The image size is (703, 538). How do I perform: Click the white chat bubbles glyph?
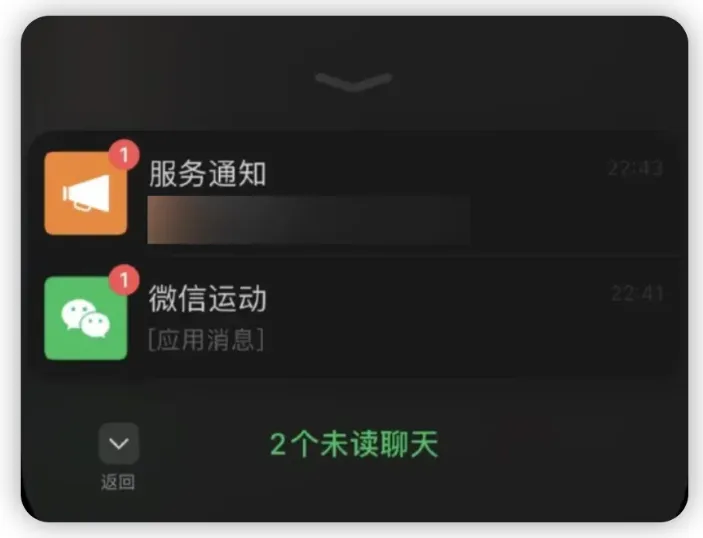click(x=86, y=318)
